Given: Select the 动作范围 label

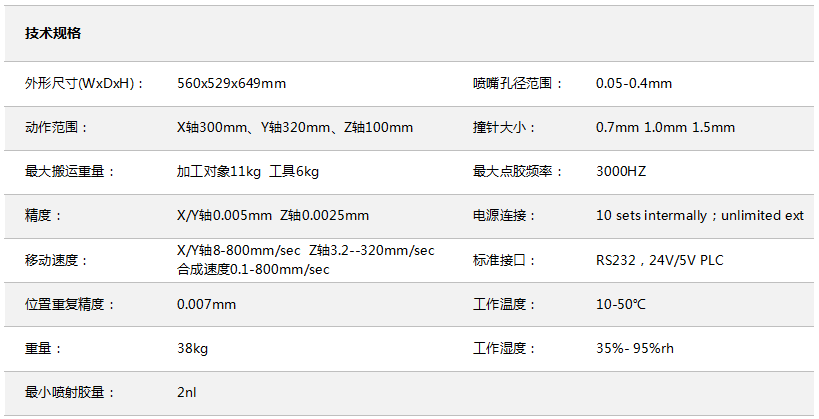Looking at the screenshot, I should click(x=56, y=127).
